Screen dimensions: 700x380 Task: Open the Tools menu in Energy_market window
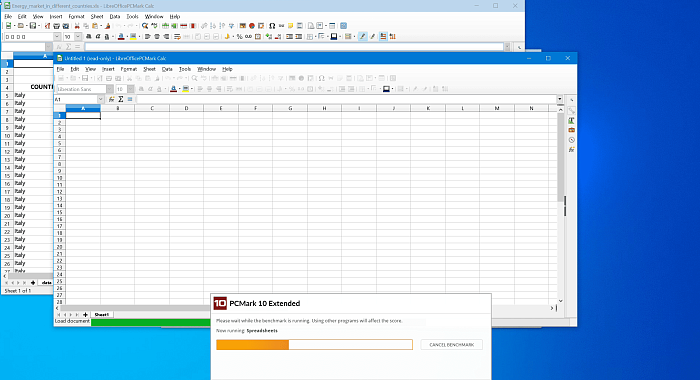tap(132, 17)
